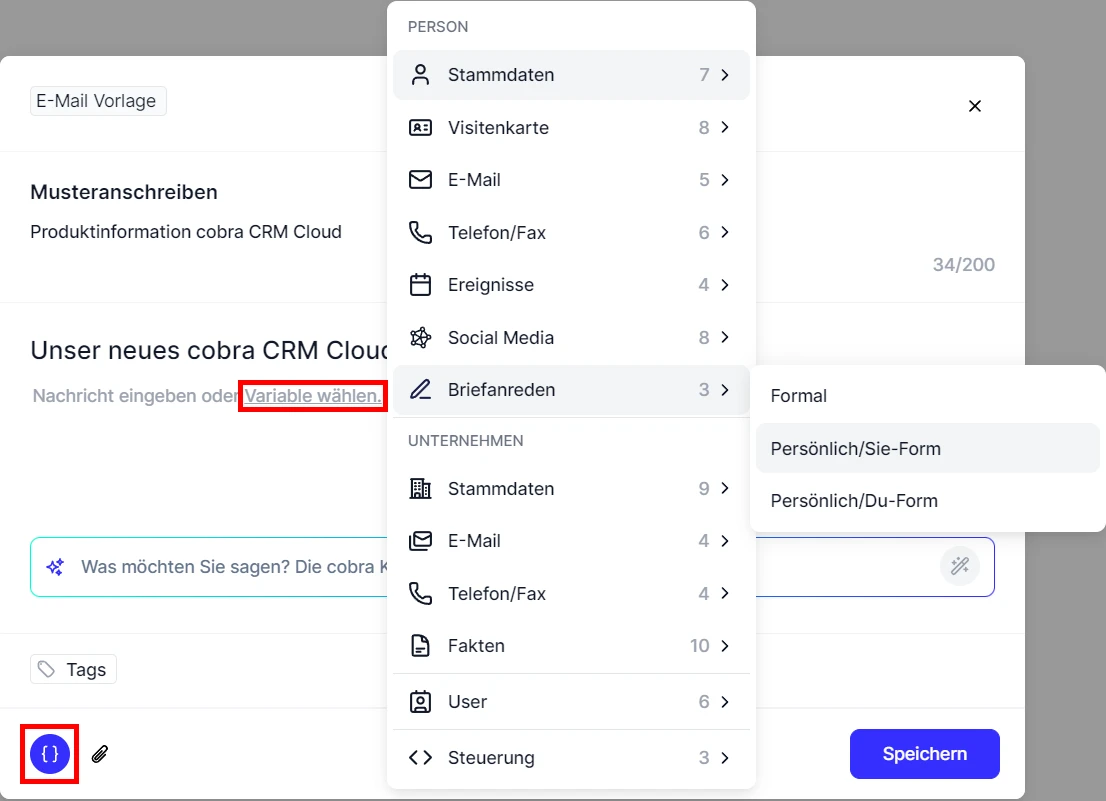1106x801 pixels.
Task: Select Formal from the salutation submenu
Action: click(798, 395)
